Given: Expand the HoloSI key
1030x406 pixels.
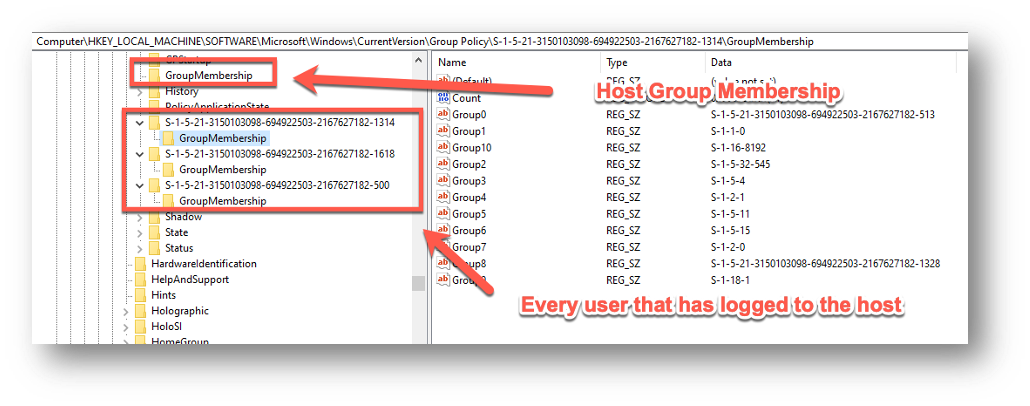Looking at the screenshot, I should [x=125, y=326].
